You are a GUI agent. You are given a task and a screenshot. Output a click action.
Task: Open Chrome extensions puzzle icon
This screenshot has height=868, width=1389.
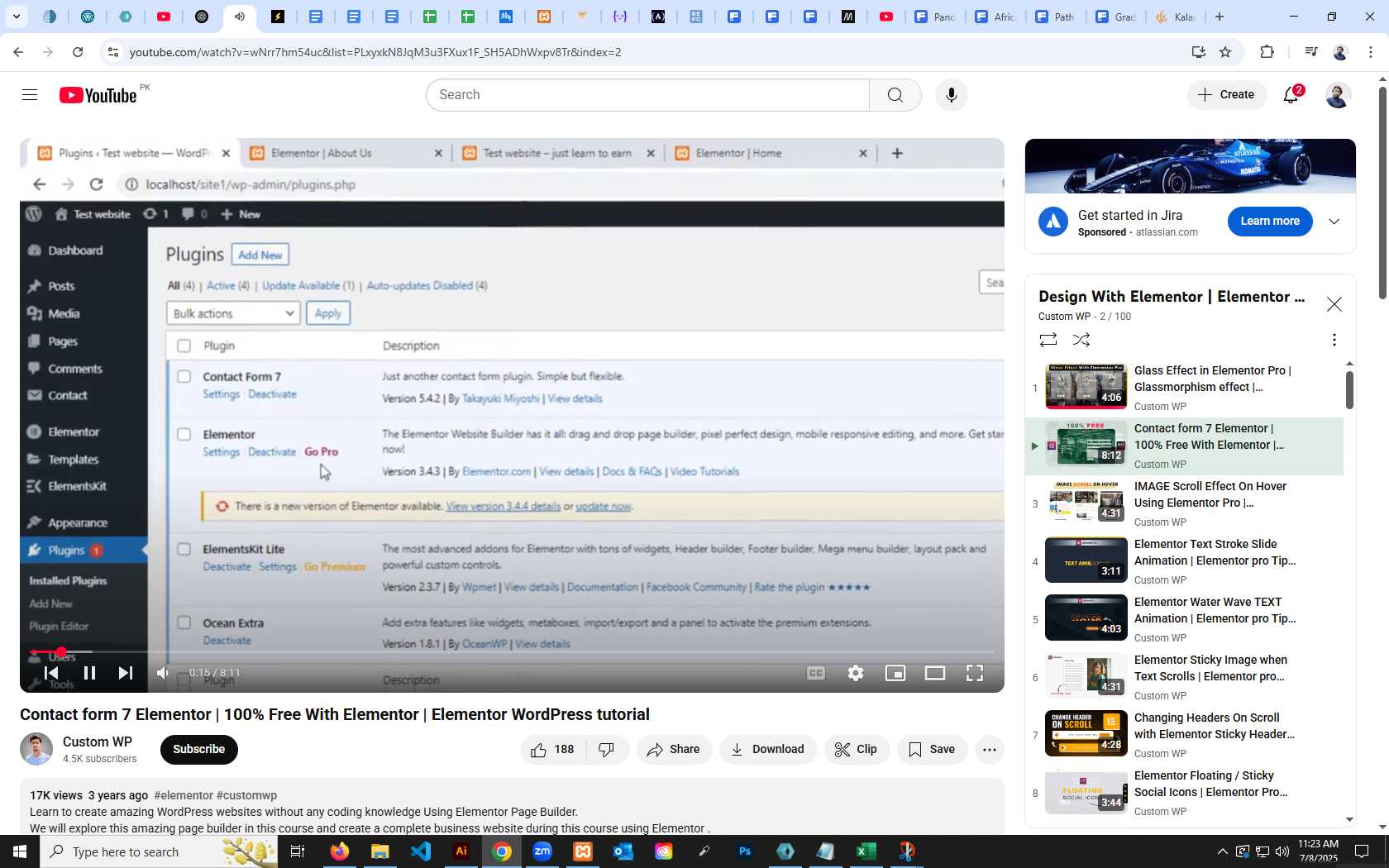tap(1267, 52)
